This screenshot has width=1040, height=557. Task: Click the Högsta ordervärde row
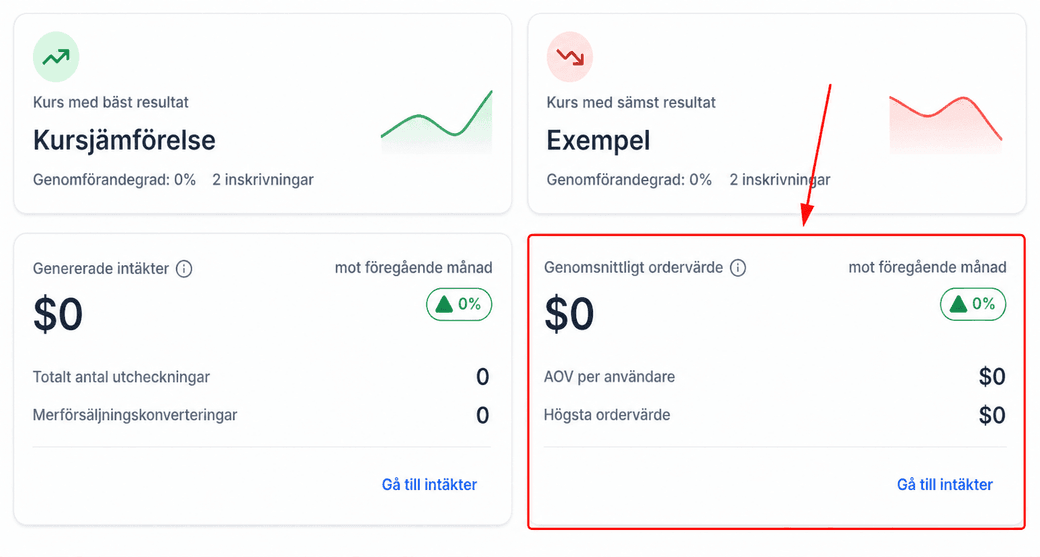click(775, 415)
